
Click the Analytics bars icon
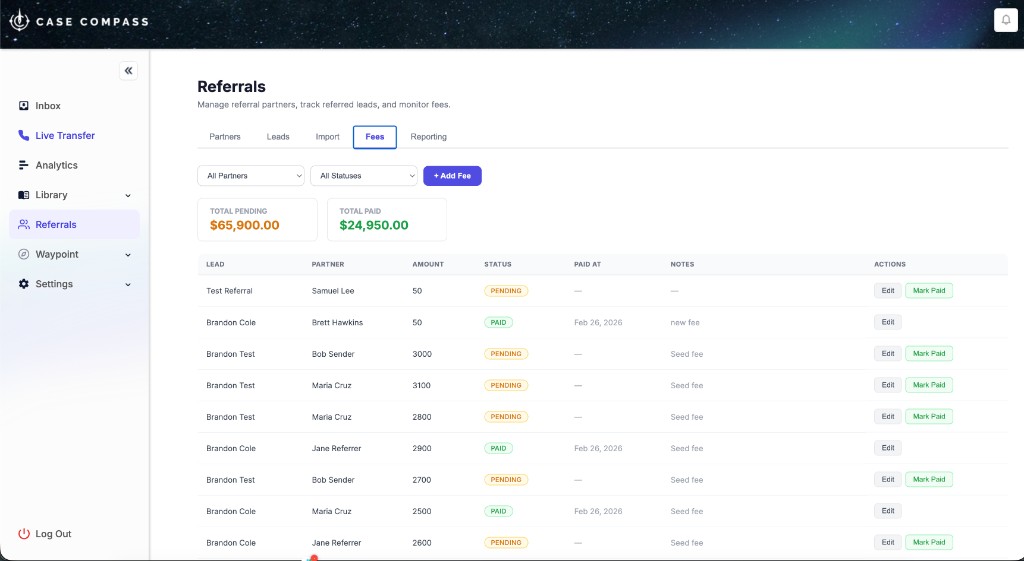click(24, 165)
